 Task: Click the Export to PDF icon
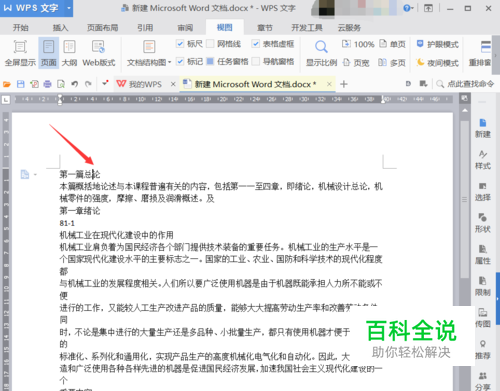click(34, 84)
